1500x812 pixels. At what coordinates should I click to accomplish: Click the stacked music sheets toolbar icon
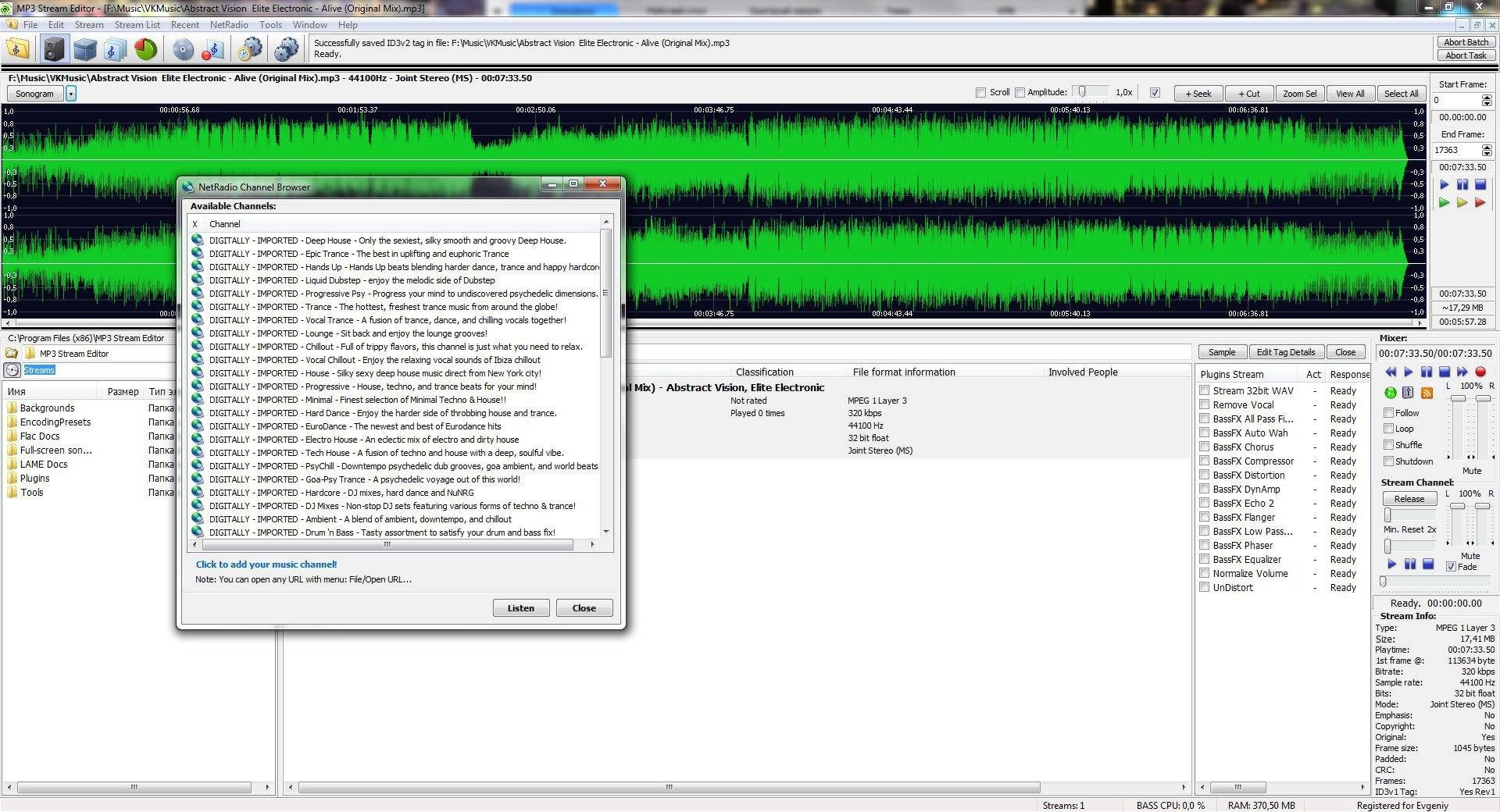pyautogui.click(x=114, y=49)
